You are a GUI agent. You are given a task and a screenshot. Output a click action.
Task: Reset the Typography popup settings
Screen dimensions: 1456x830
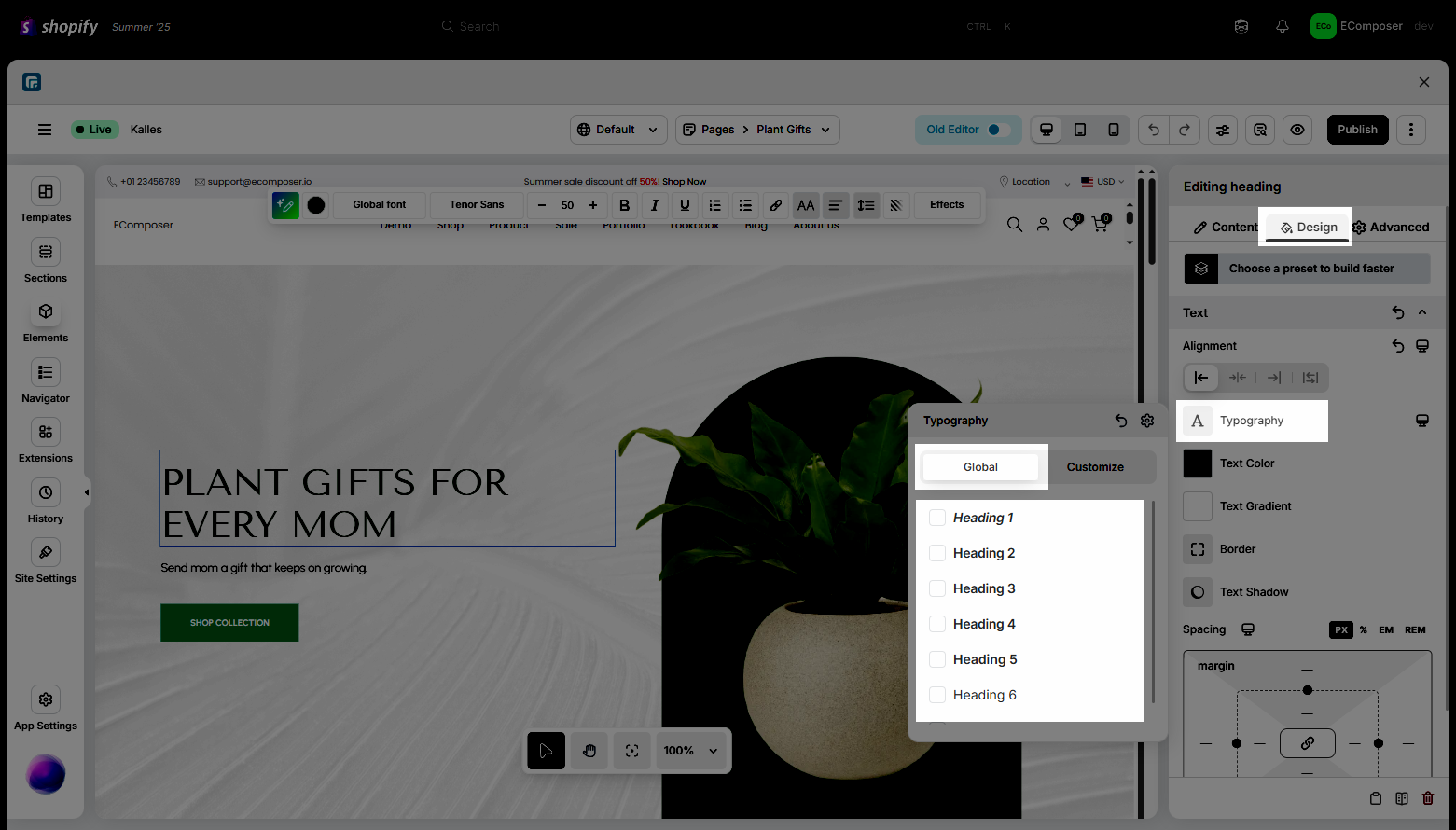point(1121,421)
